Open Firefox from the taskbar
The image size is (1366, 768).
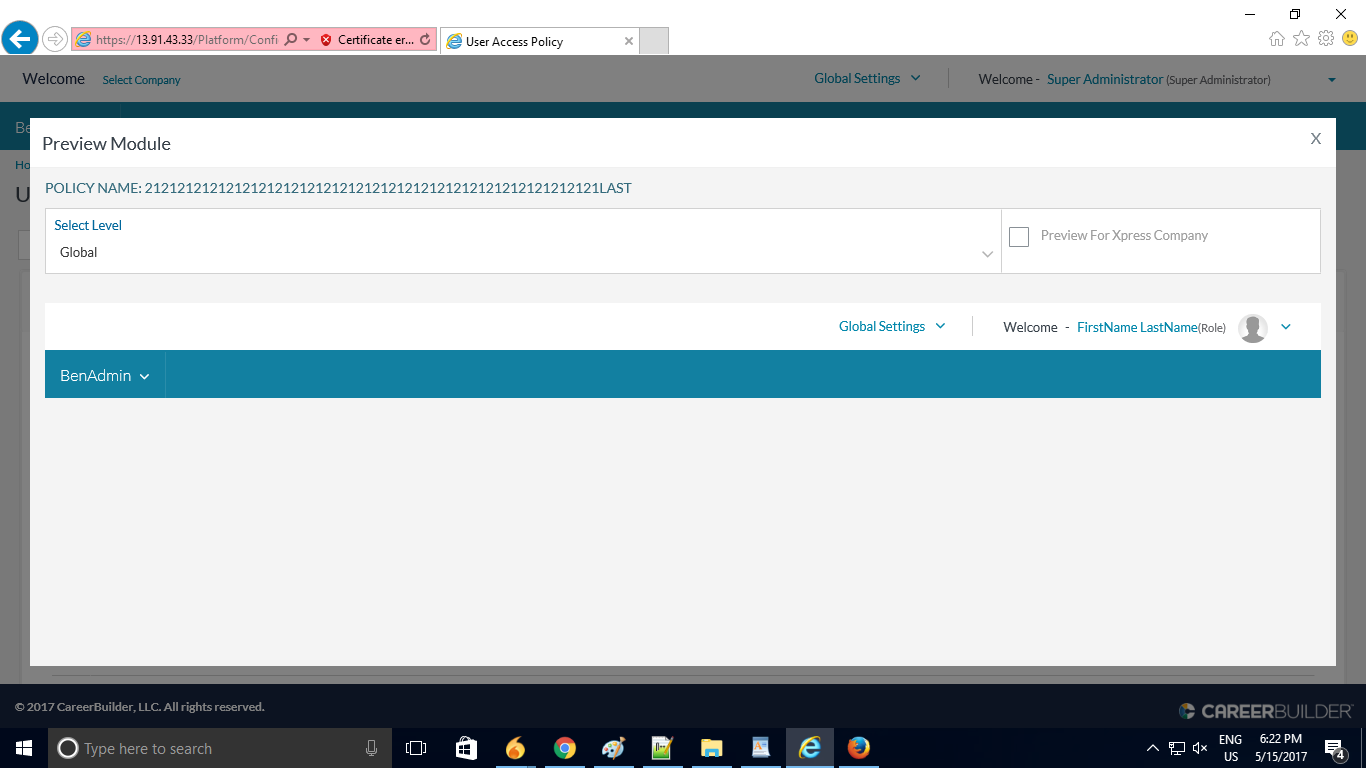click(x=858, y=748)
